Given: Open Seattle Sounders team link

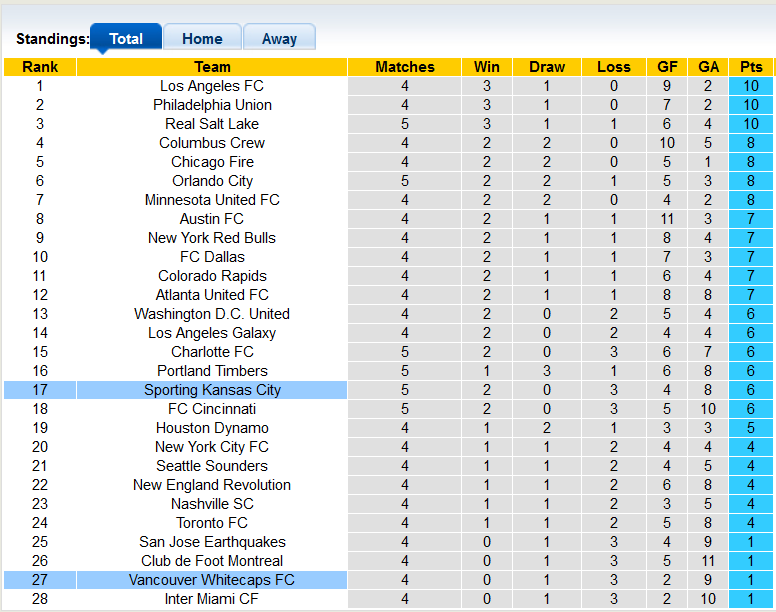Looking at the screenshot, I should 212,466.
